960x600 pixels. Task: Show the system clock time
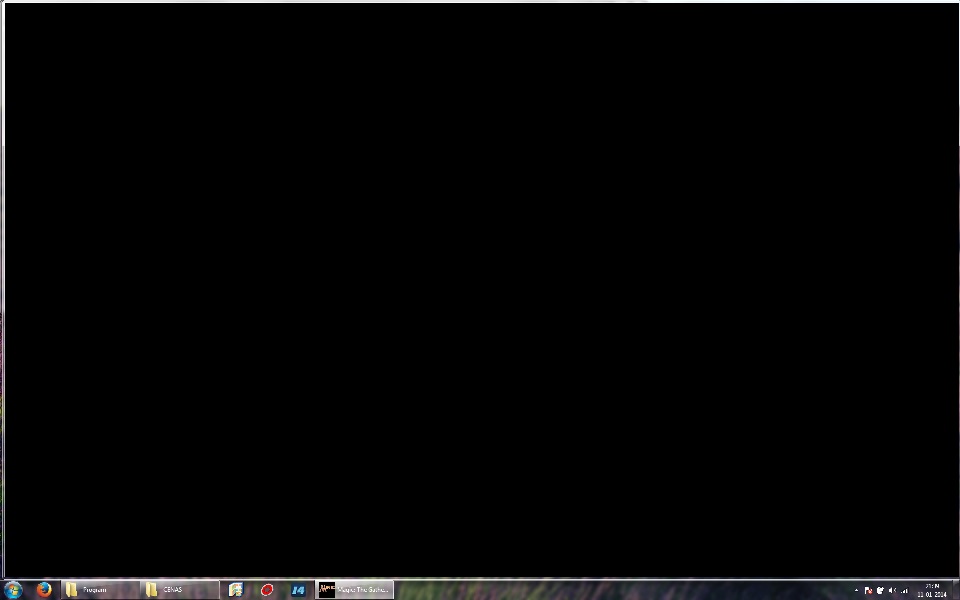click(932, 586)
